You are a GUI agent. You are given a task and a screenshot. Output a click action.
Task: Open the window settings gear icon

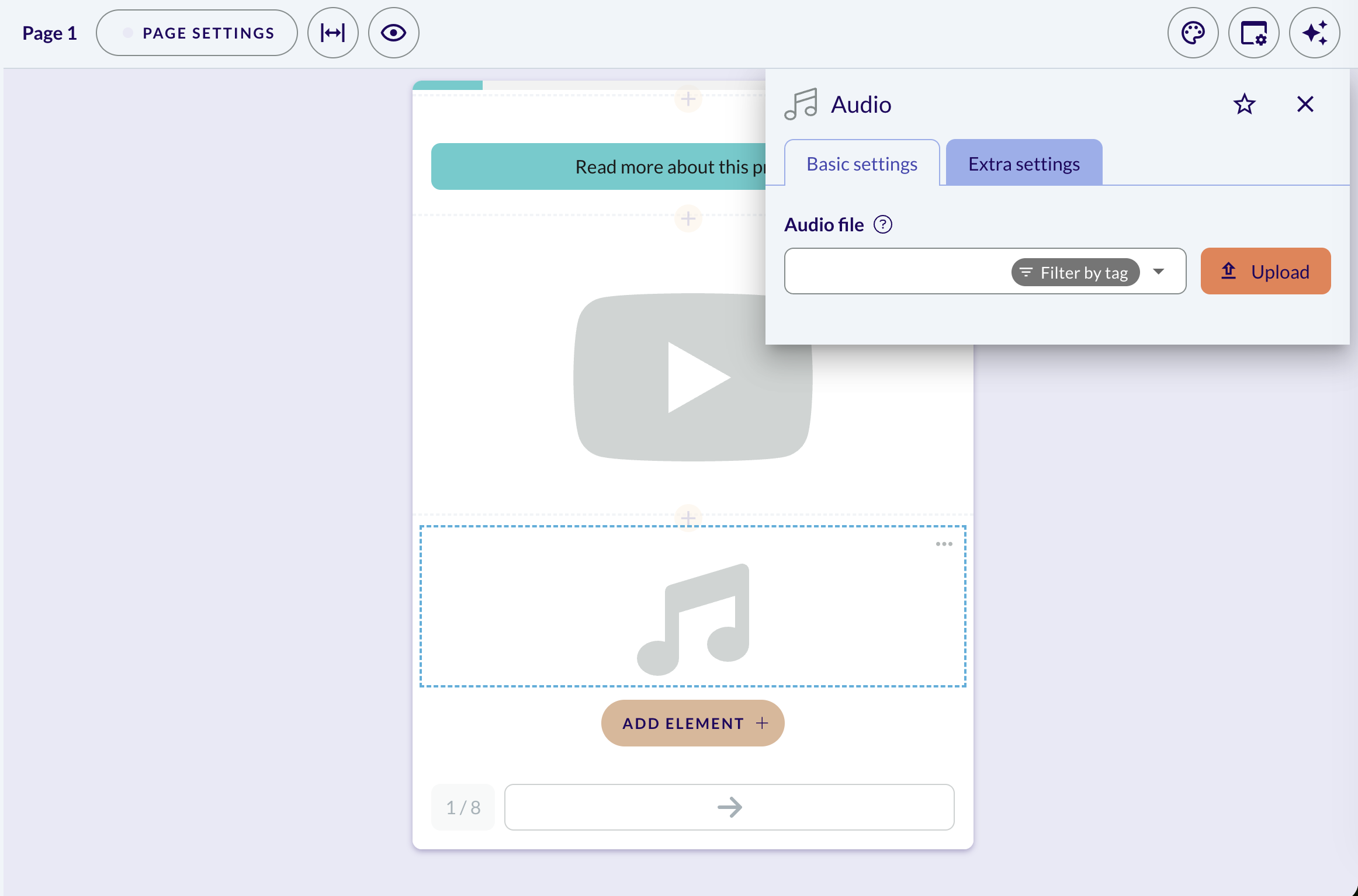click(x=1254, y=33)
